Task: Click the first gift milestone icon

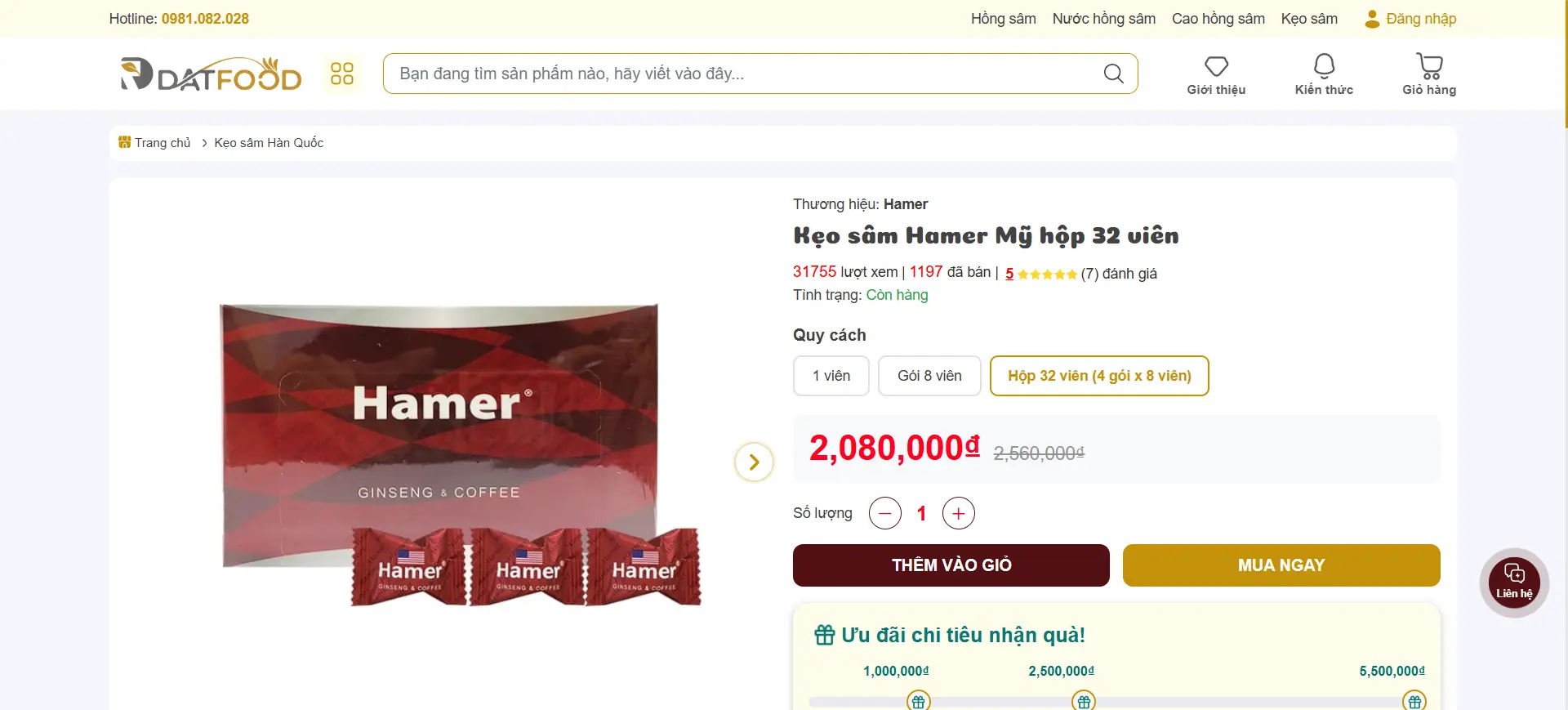Action: (919, 701)
